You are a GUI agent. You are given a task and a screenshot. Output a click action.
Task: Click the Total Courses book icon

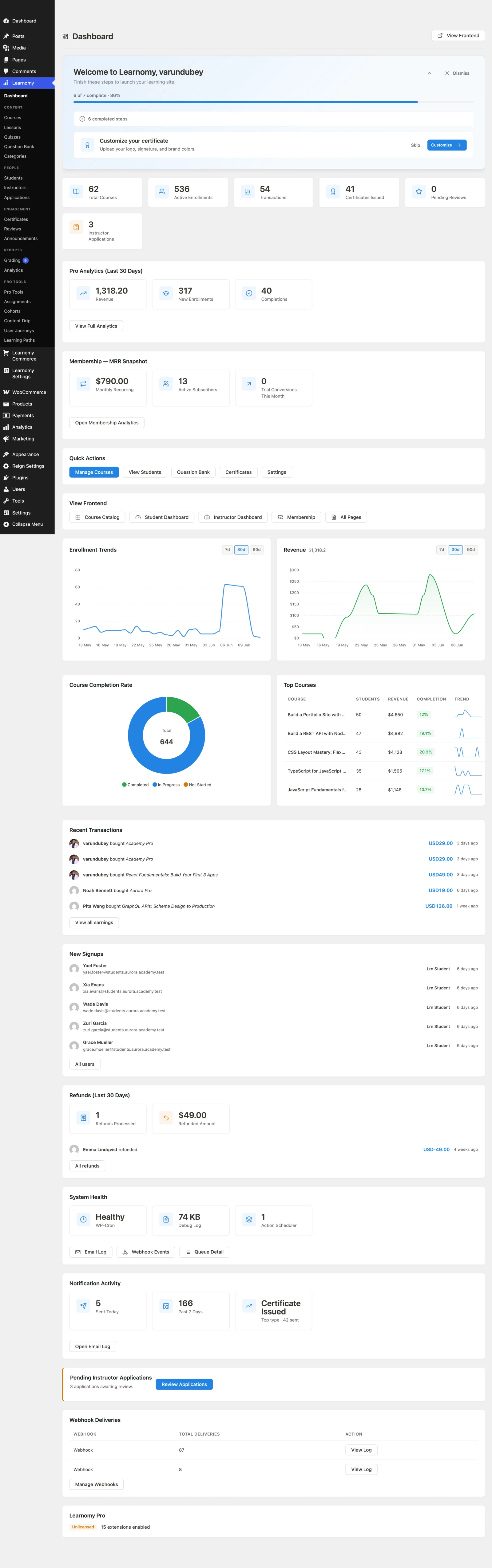76,192
